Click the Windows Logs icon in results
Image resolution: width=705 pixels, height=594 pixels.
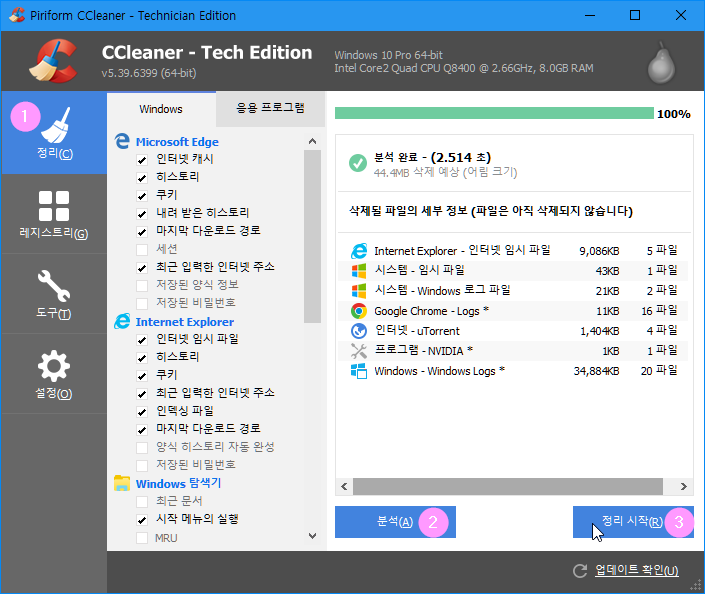[359, 371]
